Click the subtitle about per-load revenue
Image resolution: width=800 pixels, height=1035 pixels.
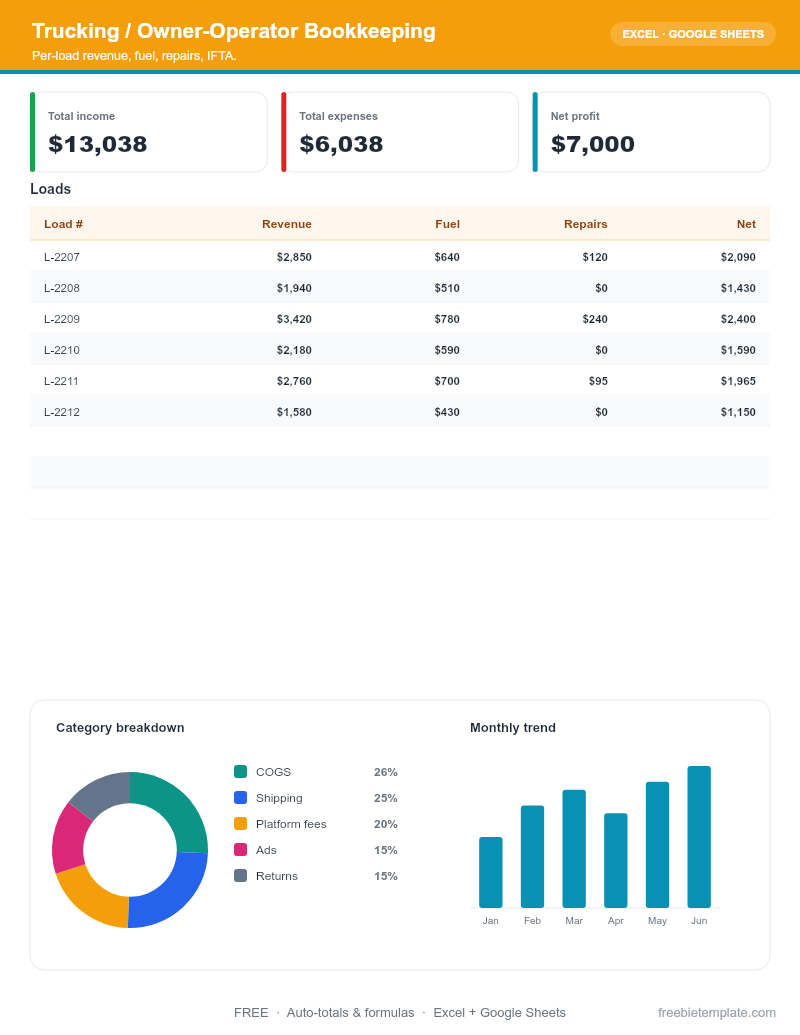click(x=134, y=56)
